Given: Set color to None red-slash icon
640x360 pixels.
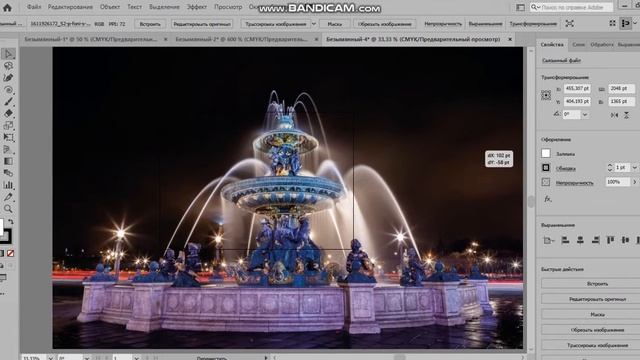Looking at the screenshot, I should 11,253.
